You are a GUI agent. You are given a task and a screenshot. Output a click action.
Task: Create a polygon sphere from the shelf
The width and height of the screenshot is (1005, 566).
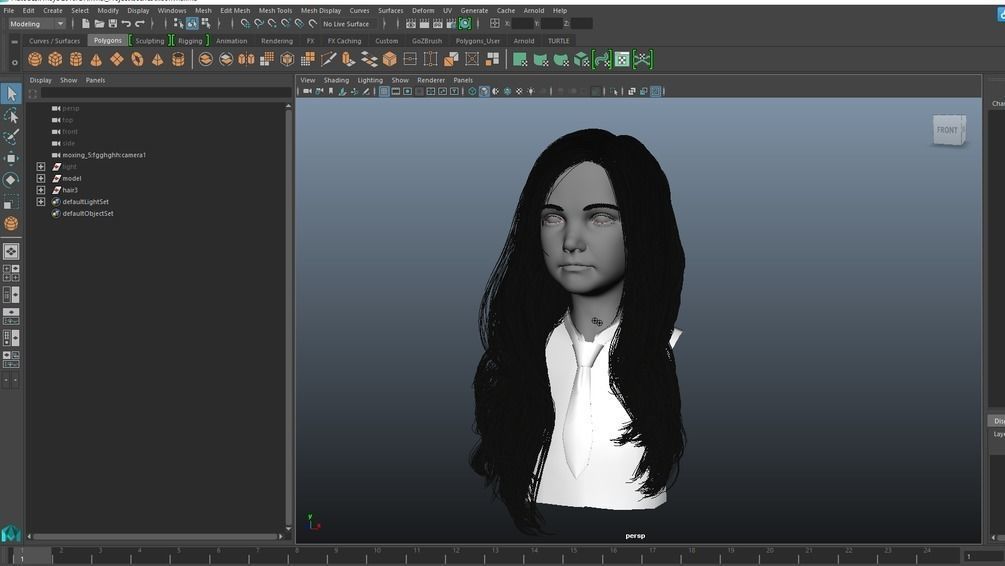click(35, 60)
